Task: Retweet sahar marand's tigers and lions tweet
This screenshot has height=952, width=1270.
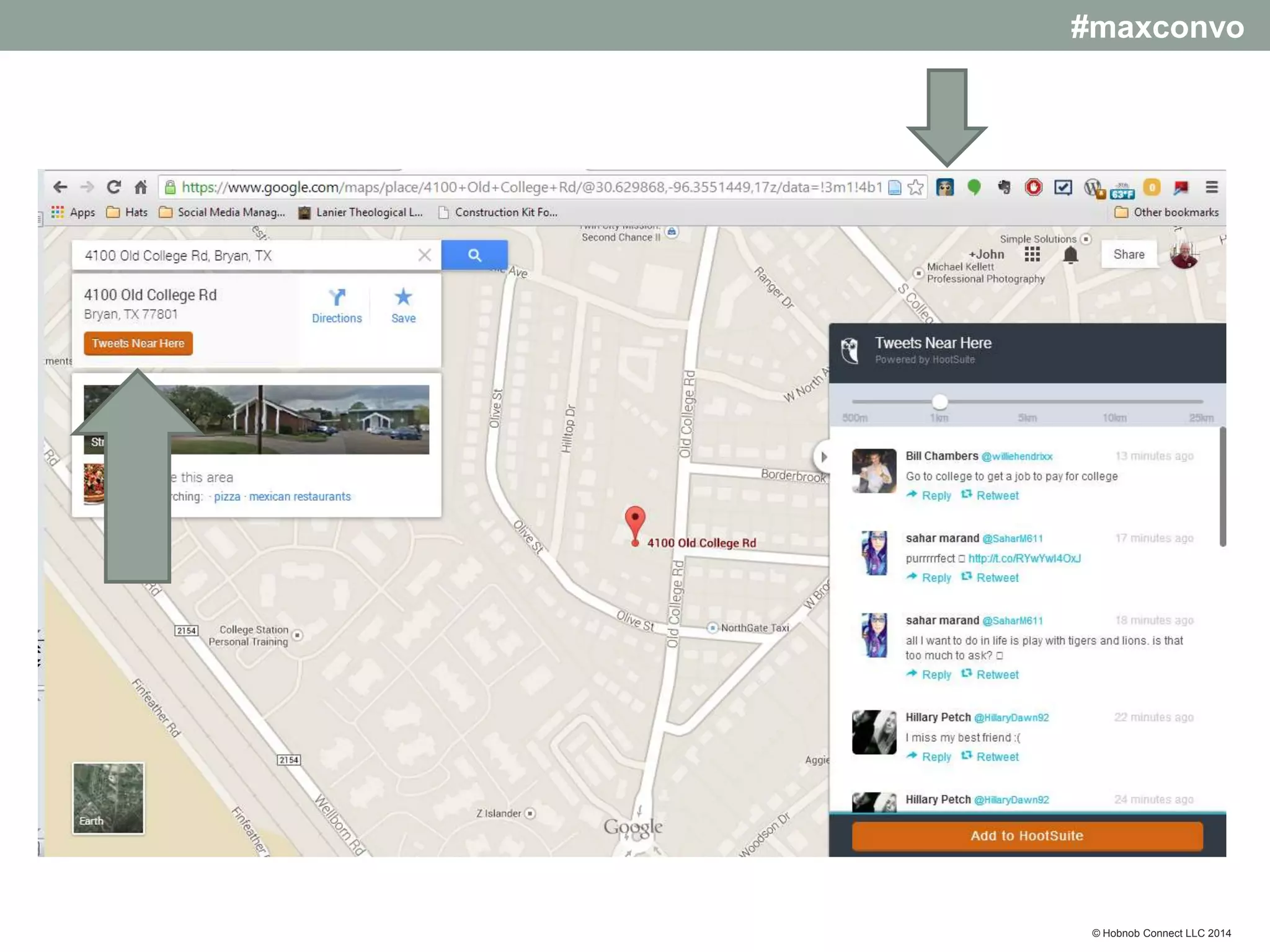Action: (x=990, y=674)
